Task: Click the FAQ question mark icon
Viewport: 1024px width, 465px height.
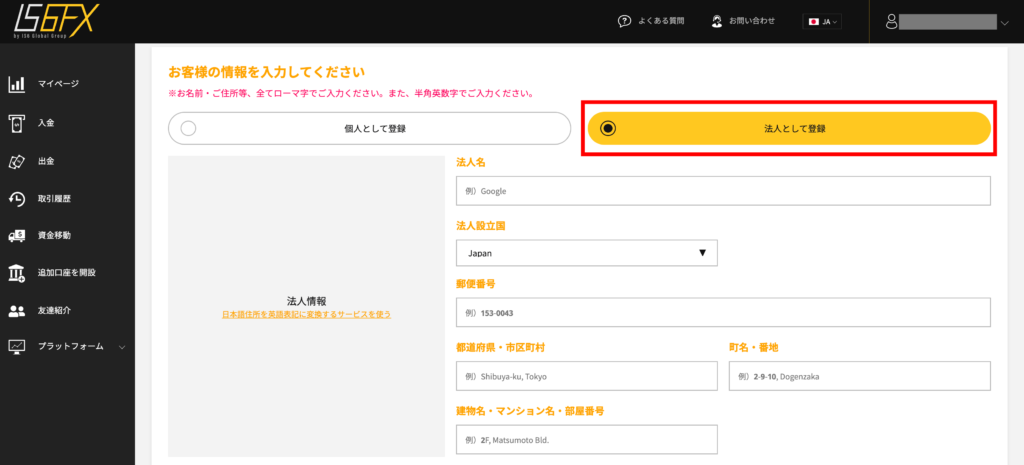Action: [624, 22]
